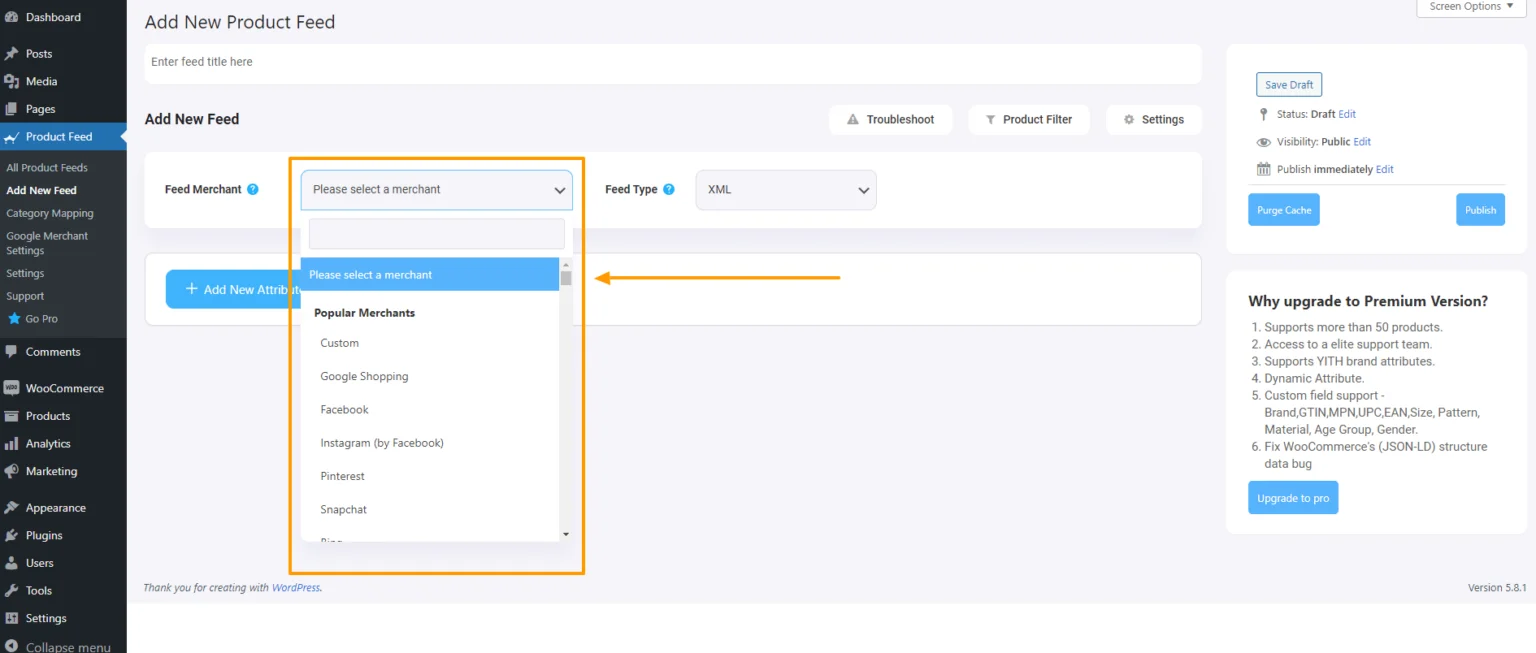1536x653 pixels.
Task: Expand Screen Options panel
Action: 1471,7
